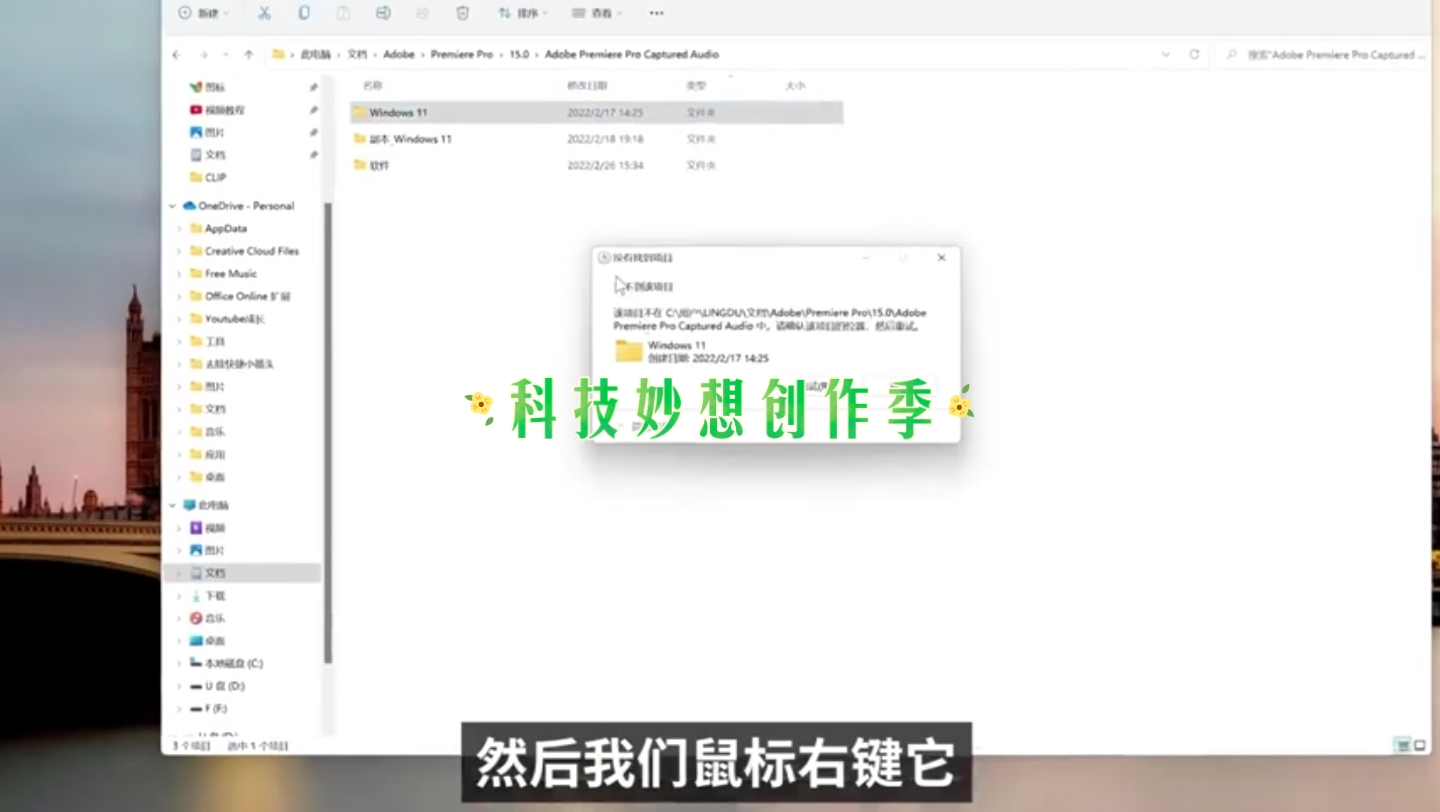The image size is (1440, 812).
Task: Click Adobe in the address breadcrumb
Action: click(399, 54)
